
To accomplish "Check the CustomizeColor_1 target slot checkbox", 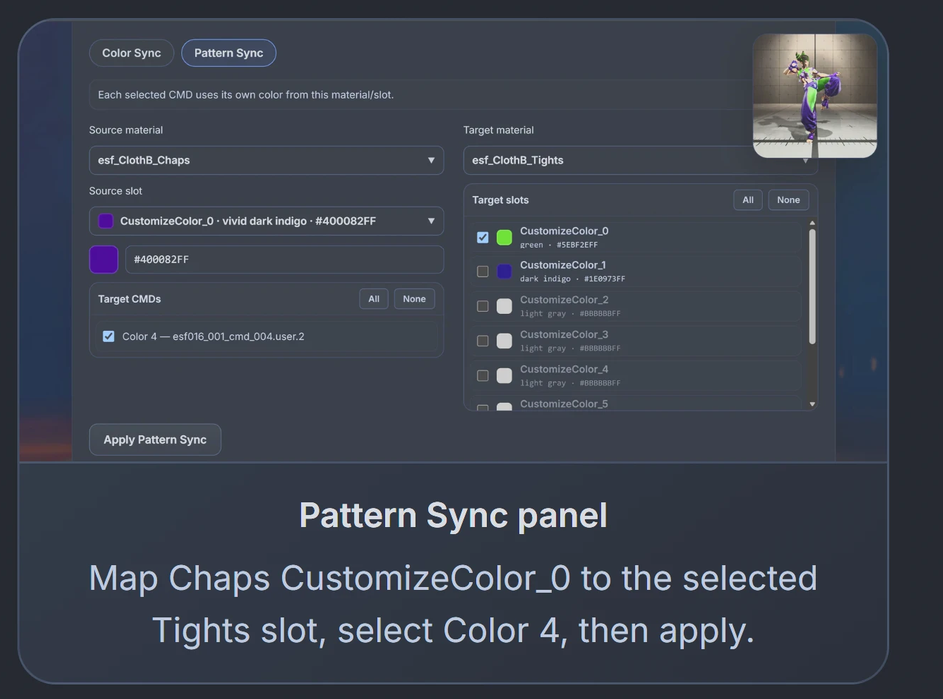I will [x=482, y=271].
